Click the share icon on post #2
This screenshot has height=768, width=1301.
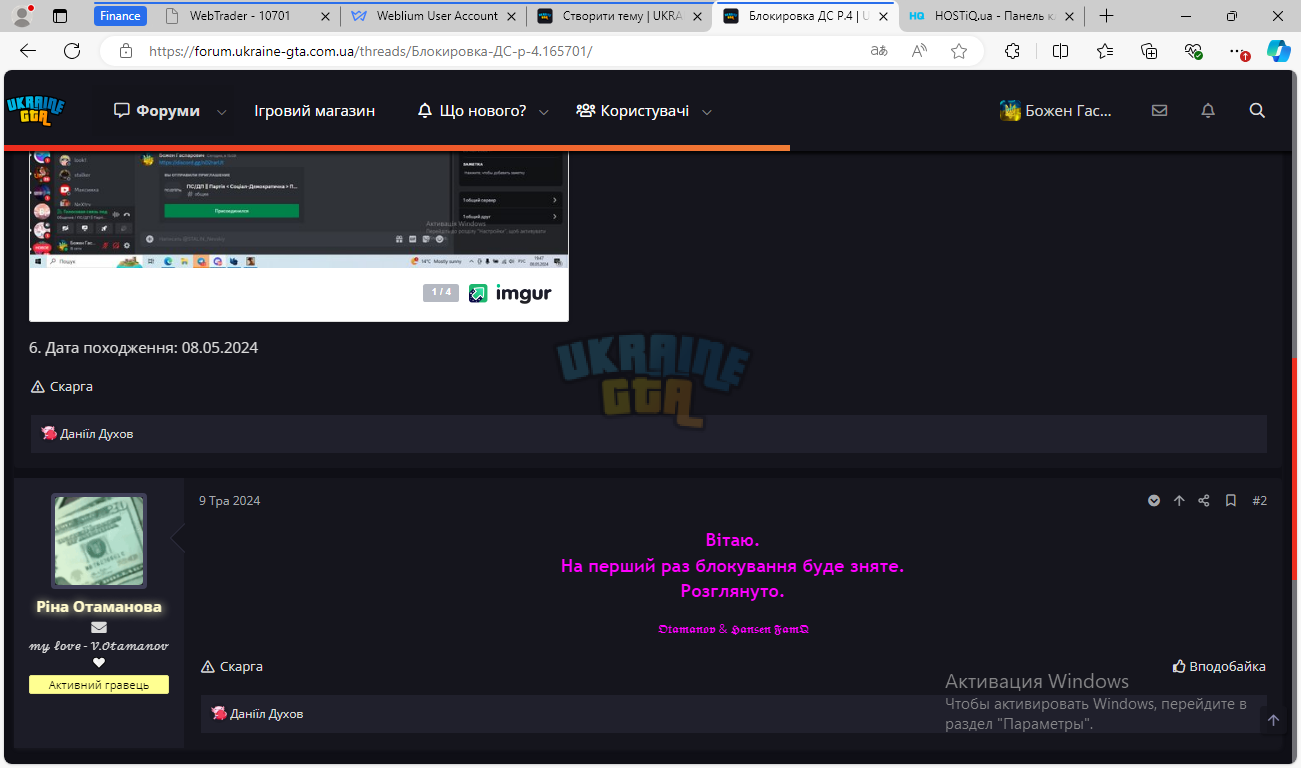pos(1204,500)
